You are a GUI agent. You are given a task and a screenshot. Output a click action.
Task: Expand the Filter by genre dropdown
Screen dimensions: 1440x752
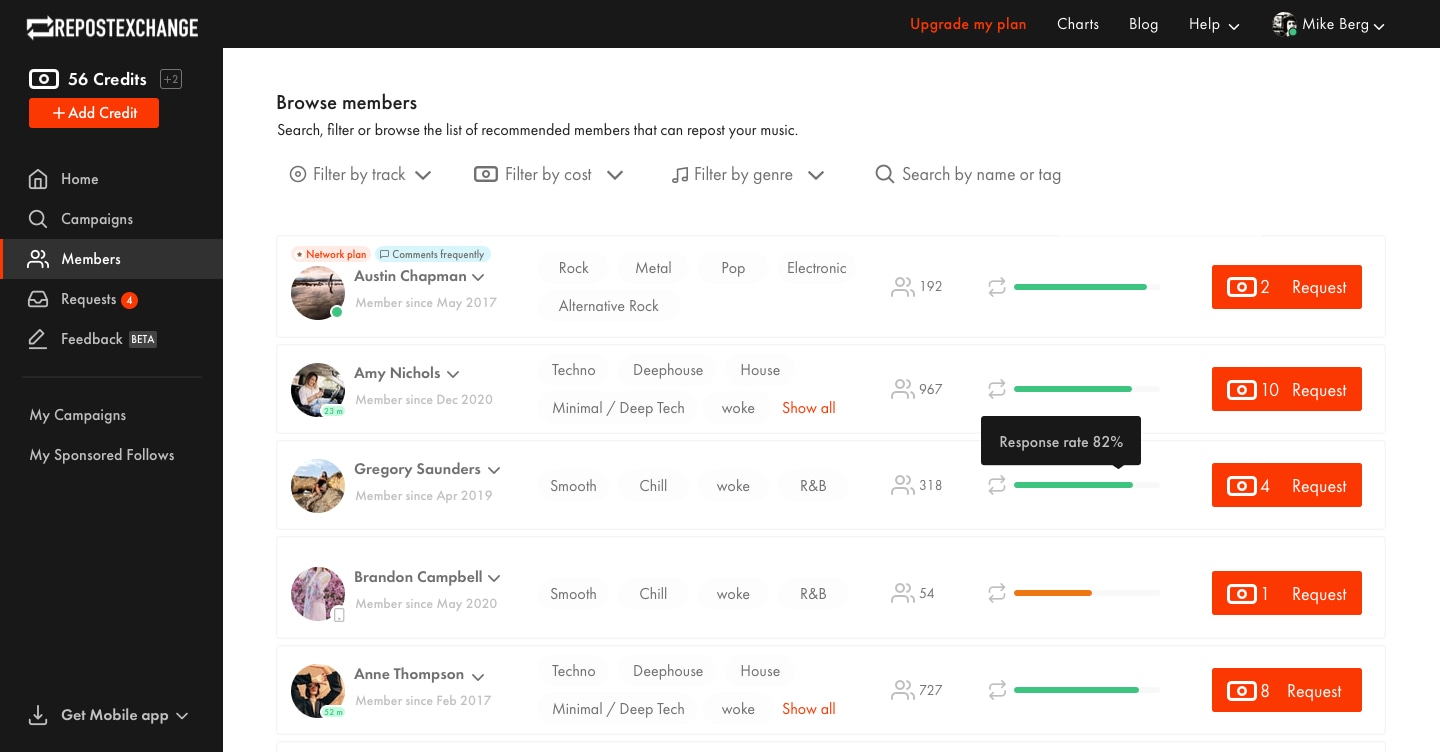point(747,175)
